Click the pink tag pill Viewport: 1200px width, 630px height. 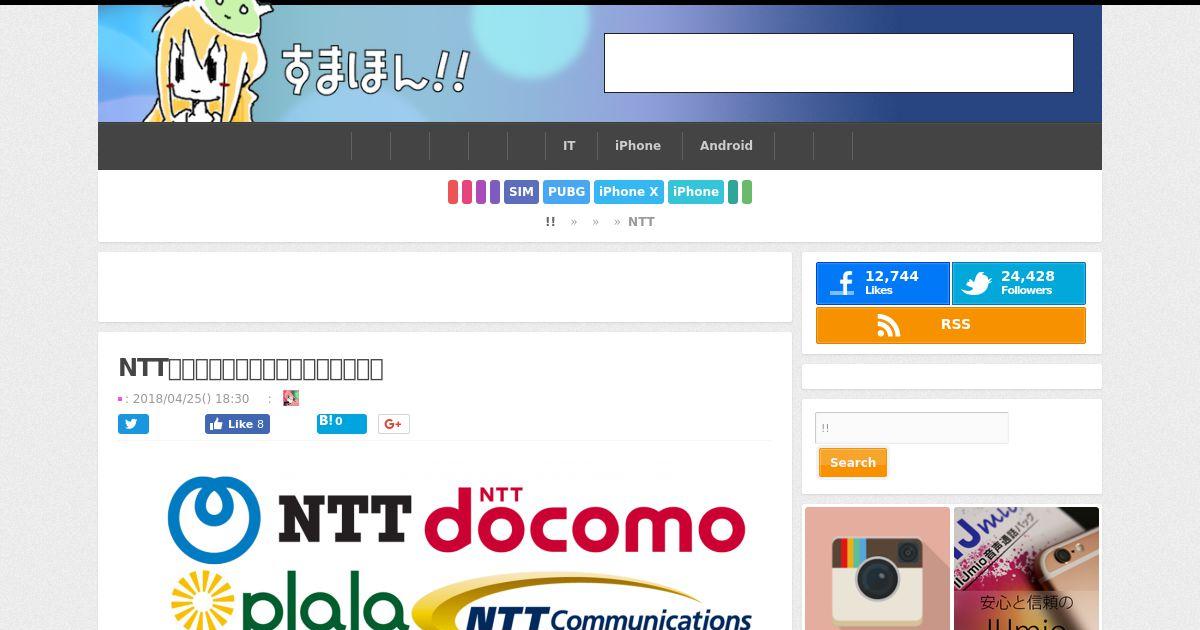coord(467,192)
